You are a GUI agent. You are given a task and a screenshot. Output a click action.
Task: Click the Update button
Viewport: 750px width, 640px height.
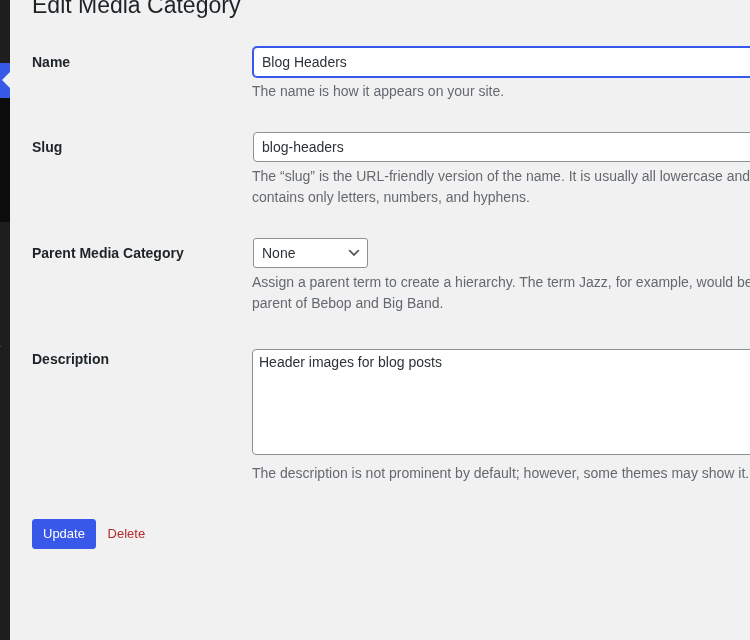coord(64,534)
